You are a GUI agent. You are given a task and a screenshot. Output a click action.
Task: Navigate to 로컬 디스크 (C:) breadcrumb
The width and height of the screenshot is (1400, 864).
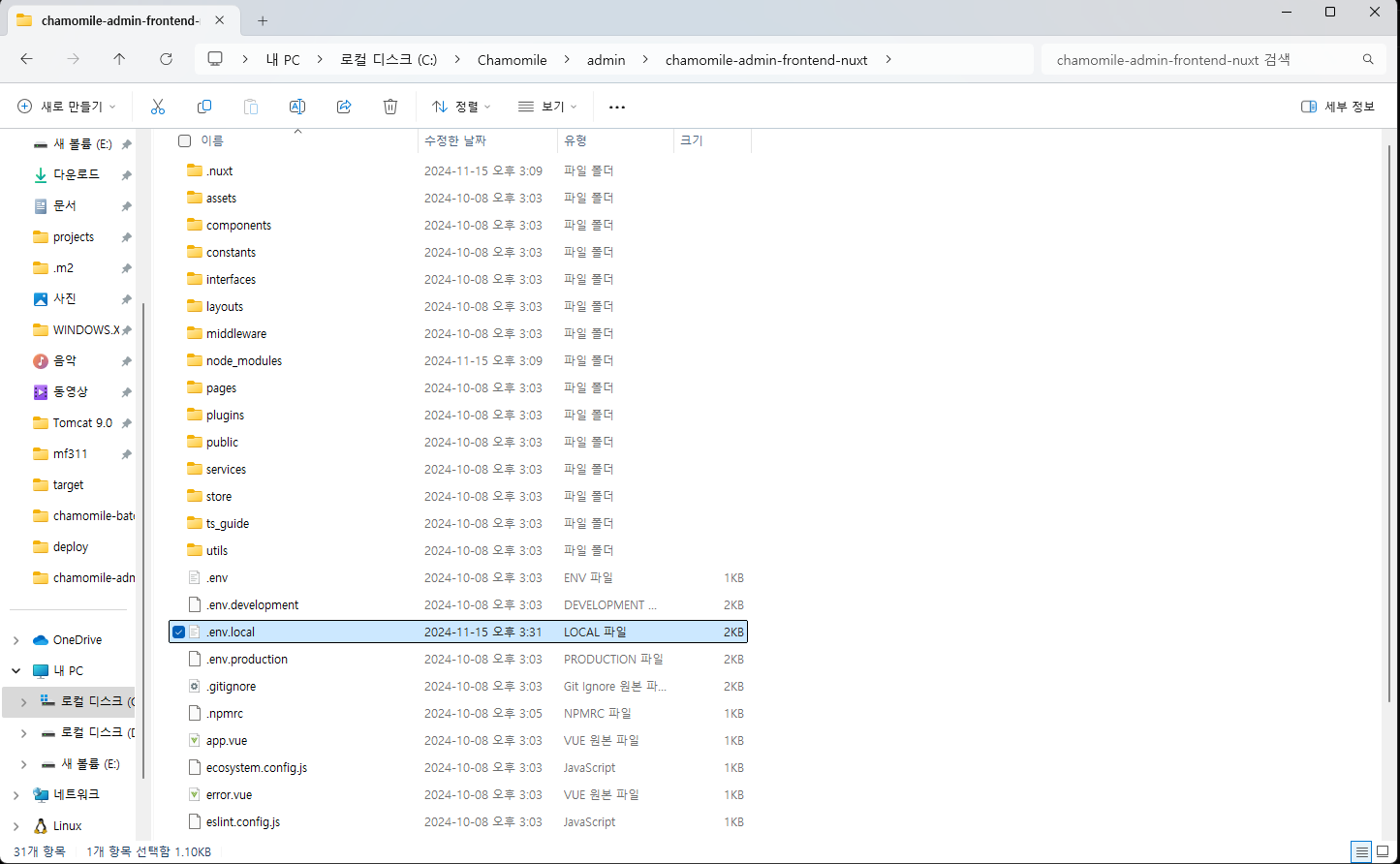pos(389,59)
